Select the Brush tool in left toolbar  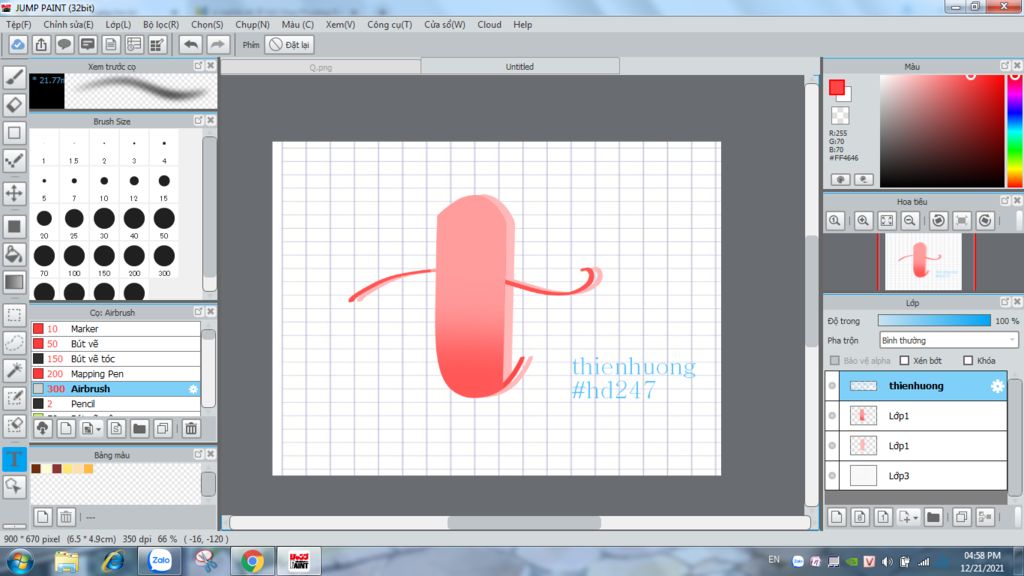[14, 77]
